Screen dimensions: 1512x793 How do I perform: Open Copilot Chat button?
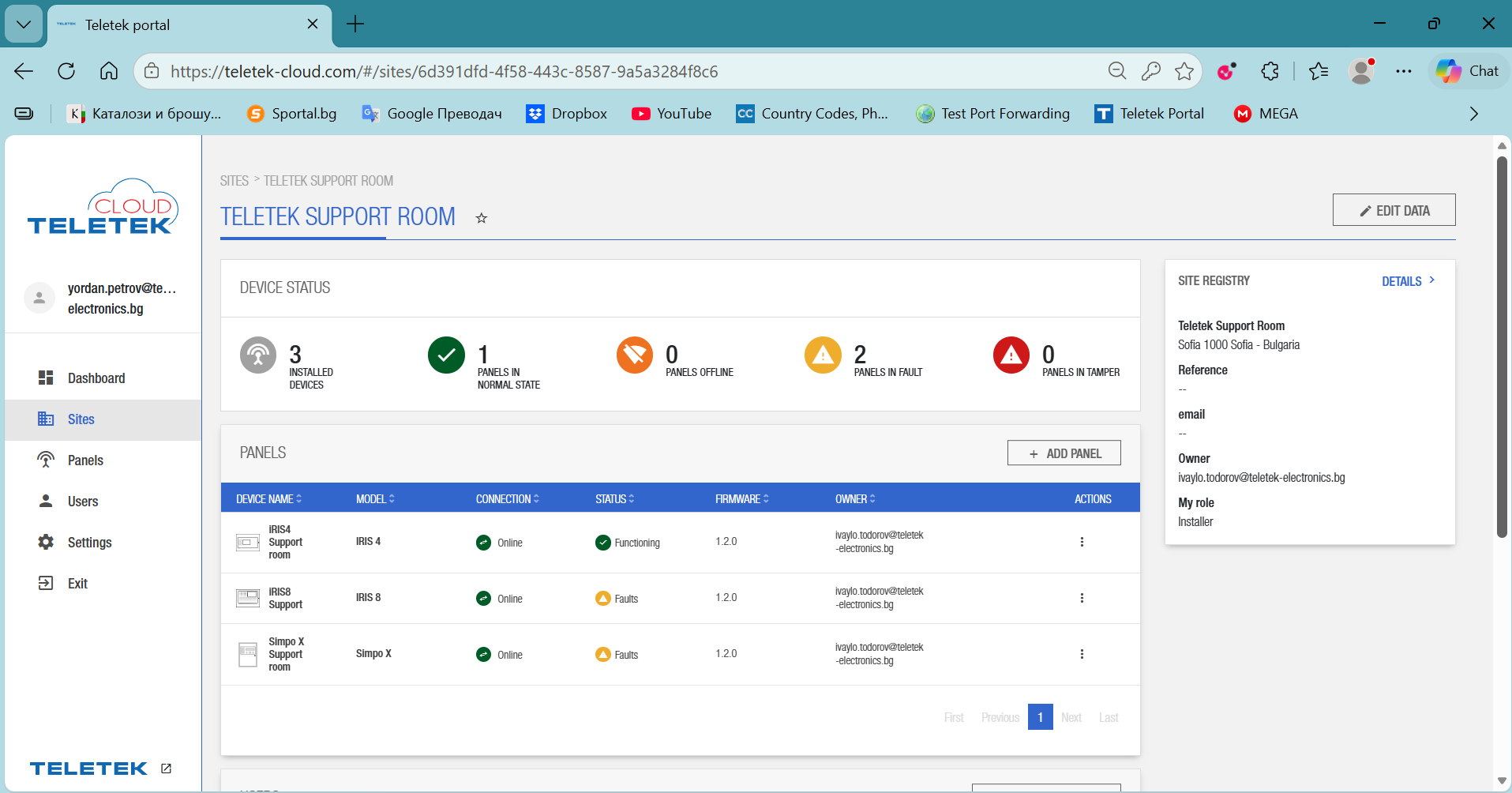click(1468, 71)
